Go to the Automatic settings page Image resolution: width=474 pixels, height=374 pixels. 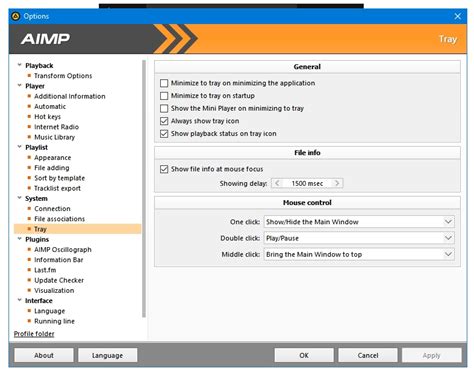50,106
